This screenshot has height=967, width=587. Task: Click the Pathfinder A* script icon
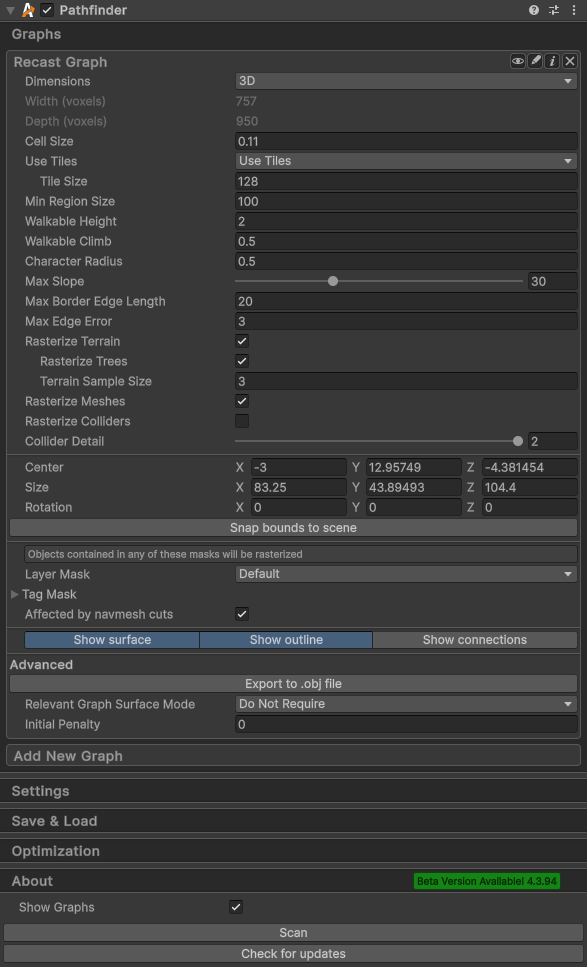click(28, 10)
